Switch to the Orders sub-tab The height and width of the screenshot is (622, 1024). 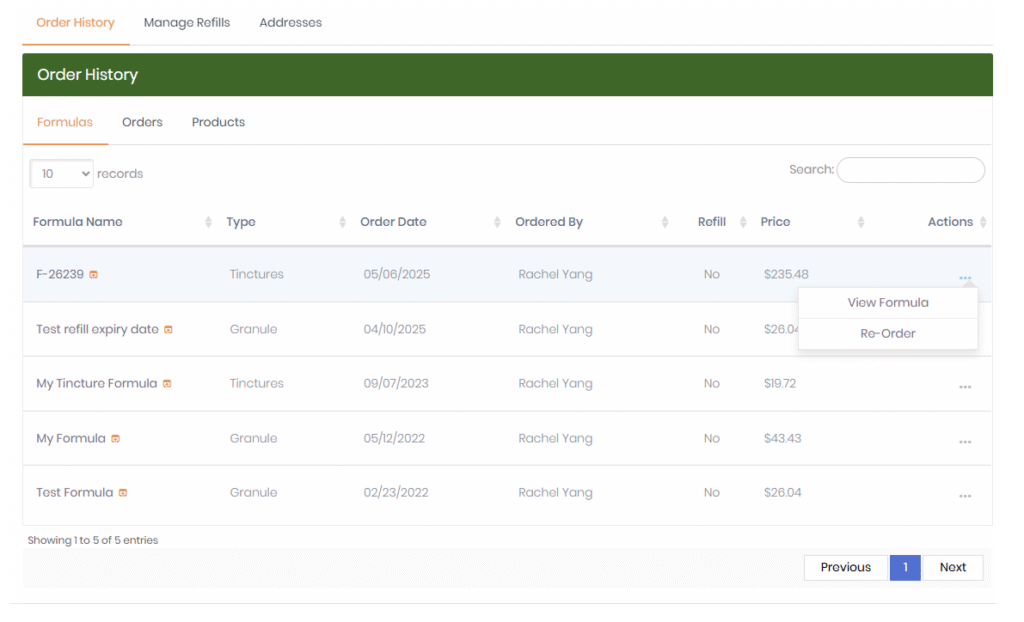(x=142, y=123)
